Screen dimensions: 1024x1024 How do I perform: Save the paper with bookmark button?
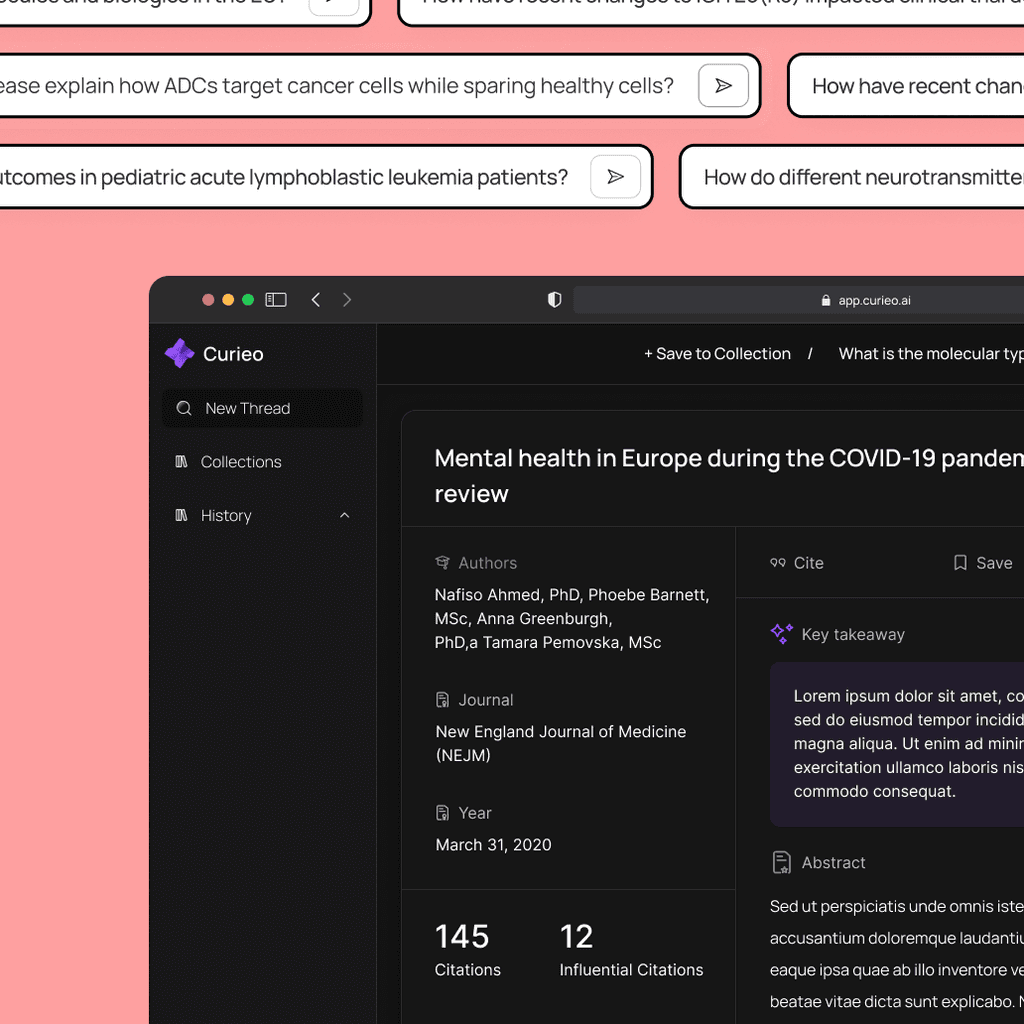983,563
